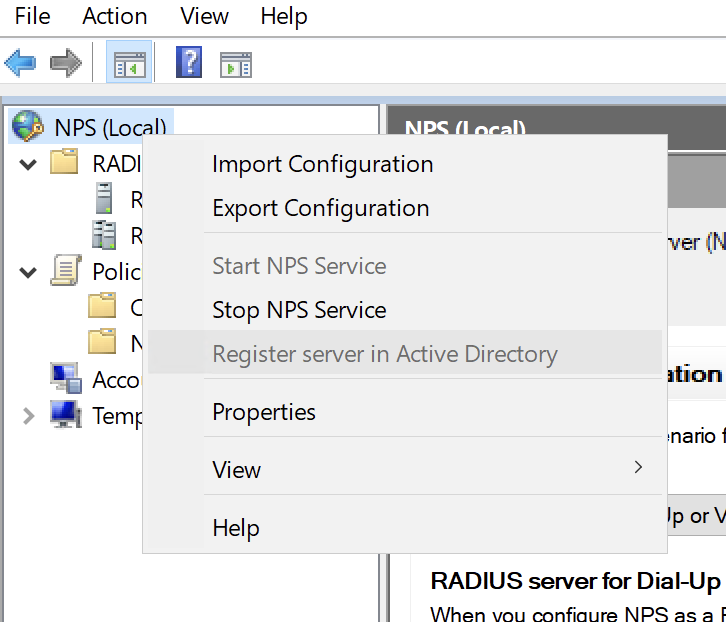726x622 pixels.
Task: Expand the Templates tree node
Action: pos(29,416)
